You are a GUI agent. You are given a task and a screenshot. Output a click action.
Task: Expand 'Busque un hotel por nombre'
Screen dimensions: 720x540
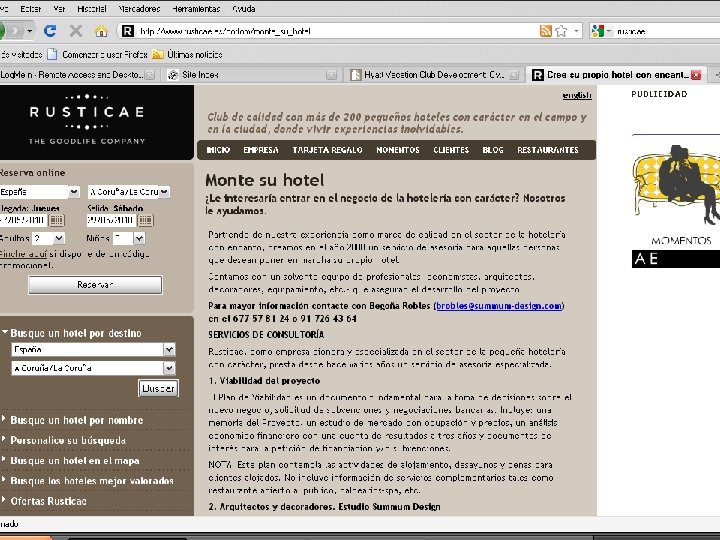(76, 420)
